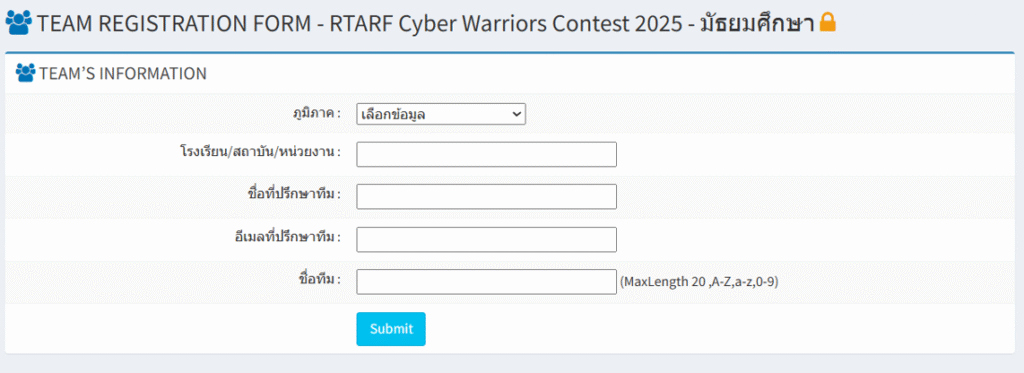Click the ภูมิภาค label text
Image resolution: width=1024 pixels, height=373 pixels.
point(317,113)
